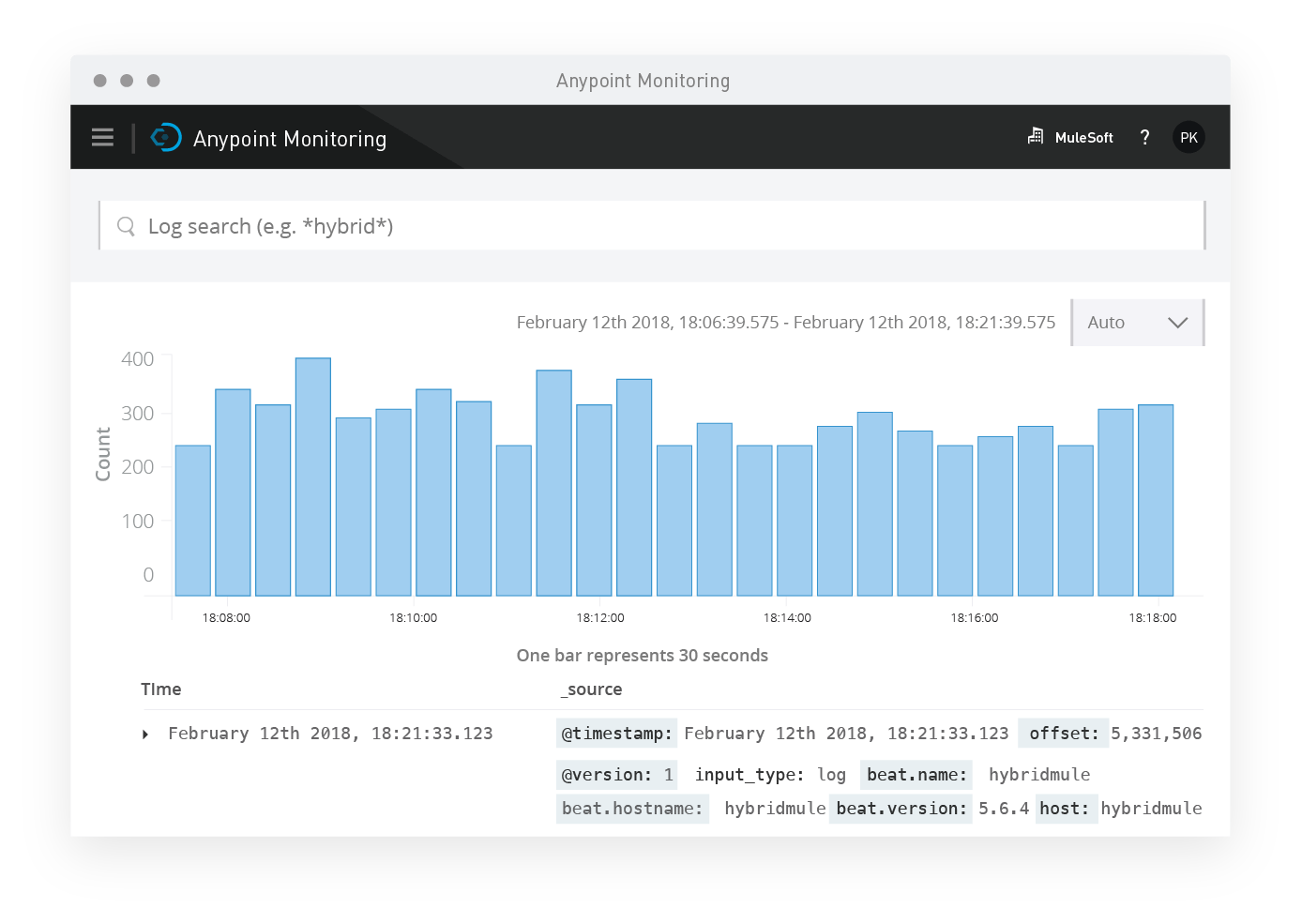The height and width of the screenshot is (924, 1302).
Task: Click the beat.name: field label
Action: click(916, 775)
